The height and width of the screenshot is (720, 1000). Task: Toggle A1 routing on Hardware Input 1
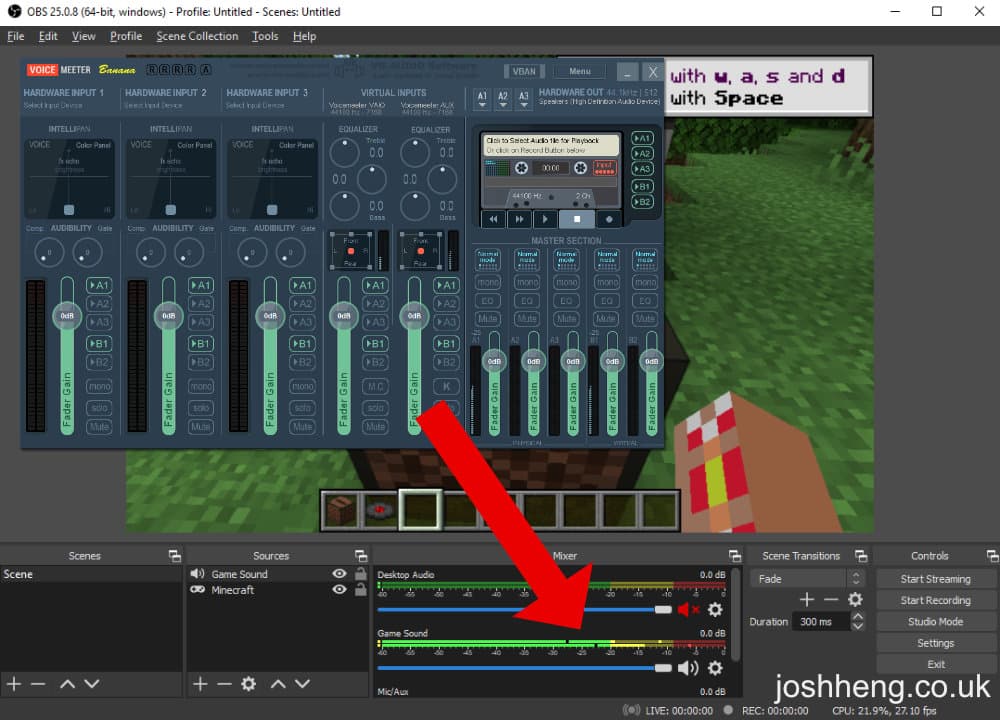point(99,285)
